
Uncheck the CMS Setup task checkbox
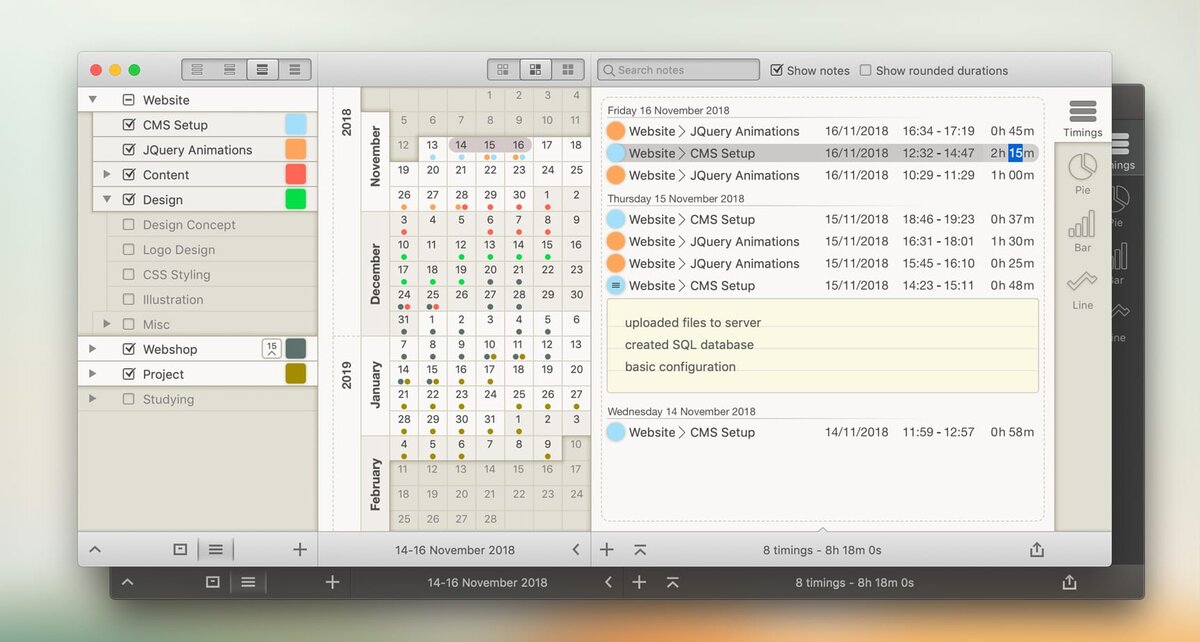[x=128, y=125]
